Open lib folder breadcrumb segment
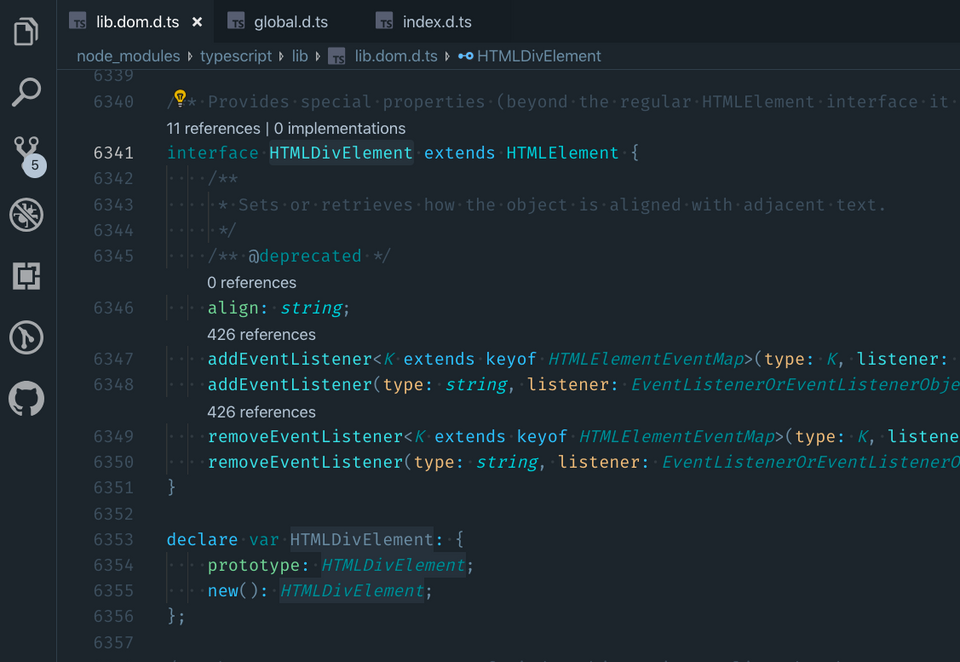The height and width of the screenshot is (662, 960). (x=300, y=56)
